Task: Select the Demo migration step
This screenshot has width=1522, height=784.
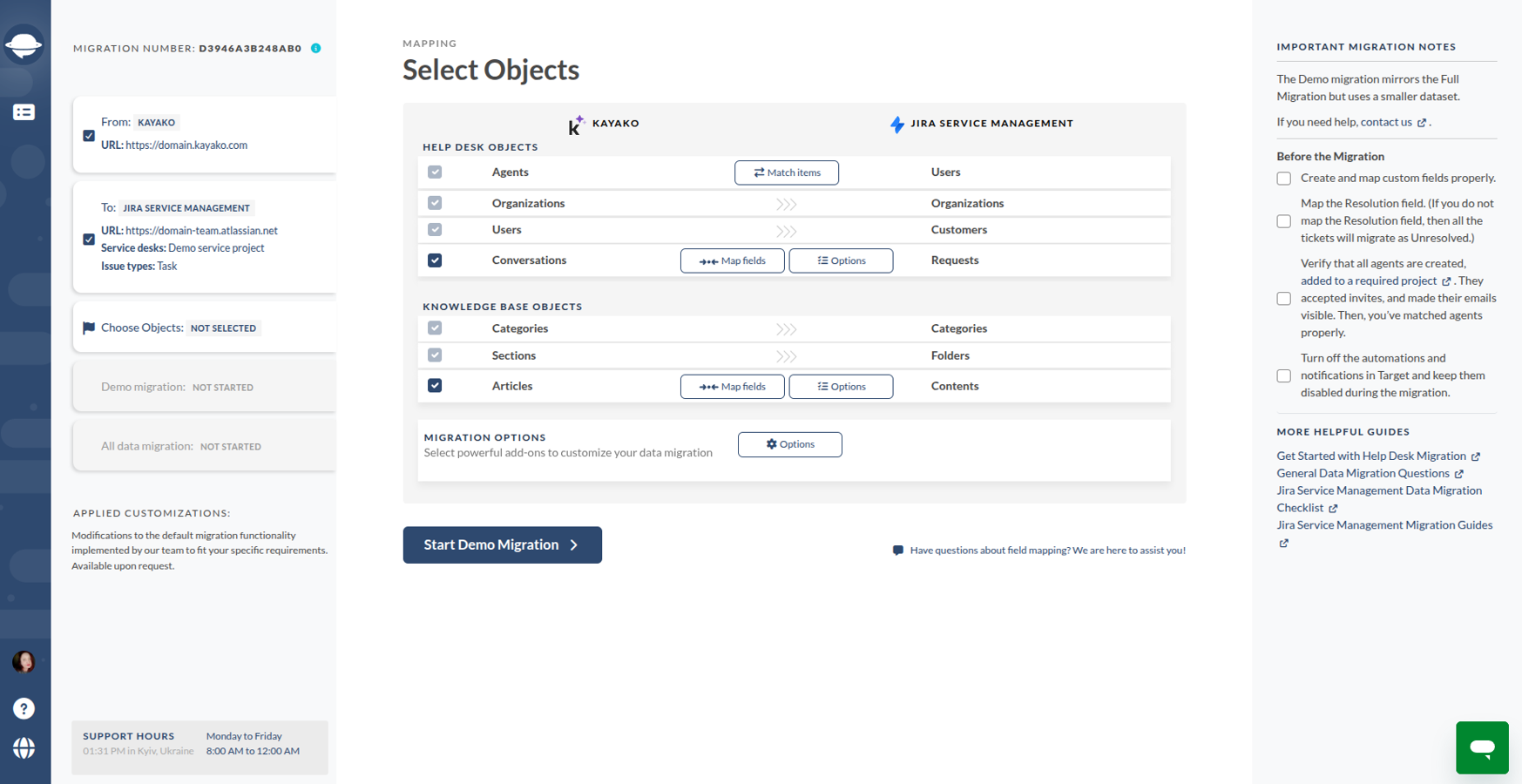Action: (x=204, y=387)
